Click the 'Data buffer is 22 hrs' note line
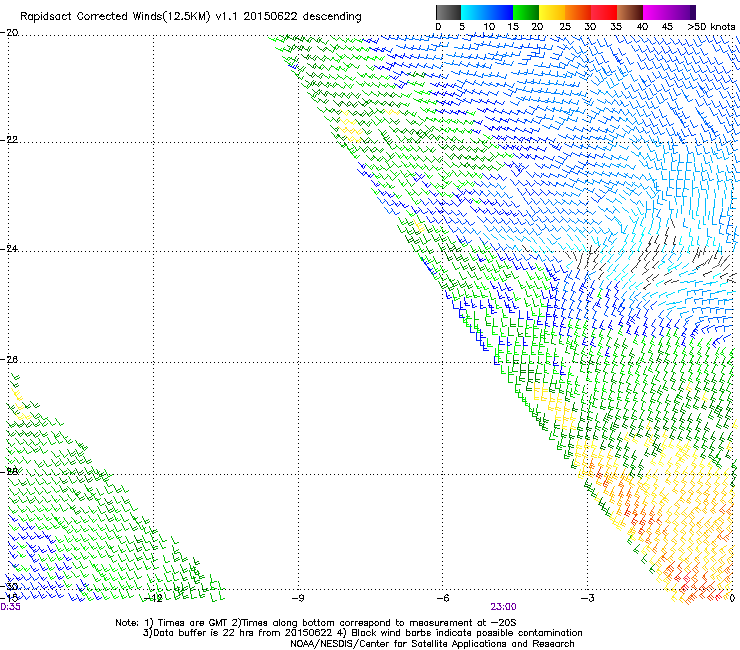 tap(362, 633)
